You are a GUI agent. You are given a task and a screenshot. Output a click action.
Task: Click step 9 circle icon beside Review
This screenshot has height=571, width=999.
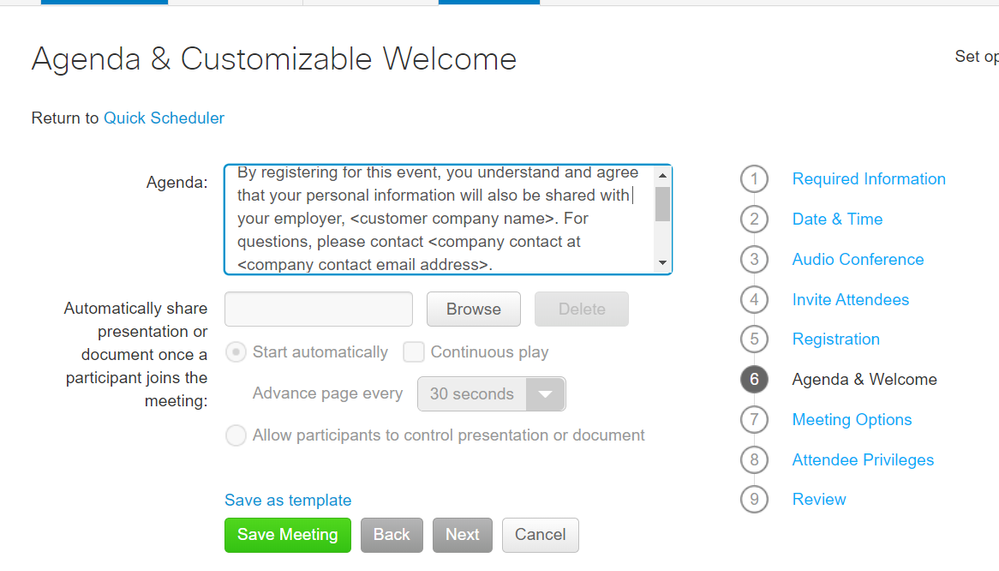tap(754, 499)
